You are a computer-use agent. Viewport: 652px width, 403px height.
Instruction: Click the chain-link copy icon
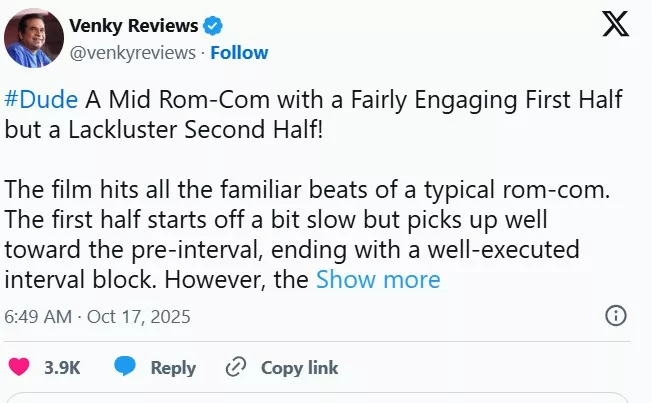click(236, 367)
